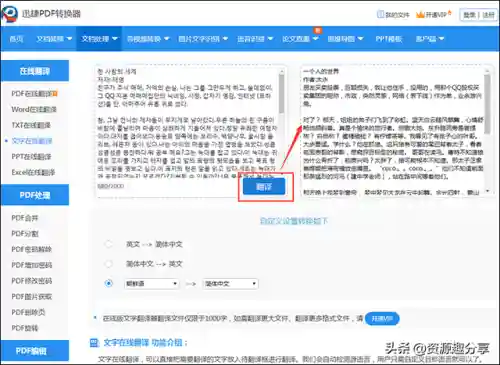This screenshot has height=365, width=500.
Task: Open the 简体中文 target language dropdown
Action: pos(230,284)
